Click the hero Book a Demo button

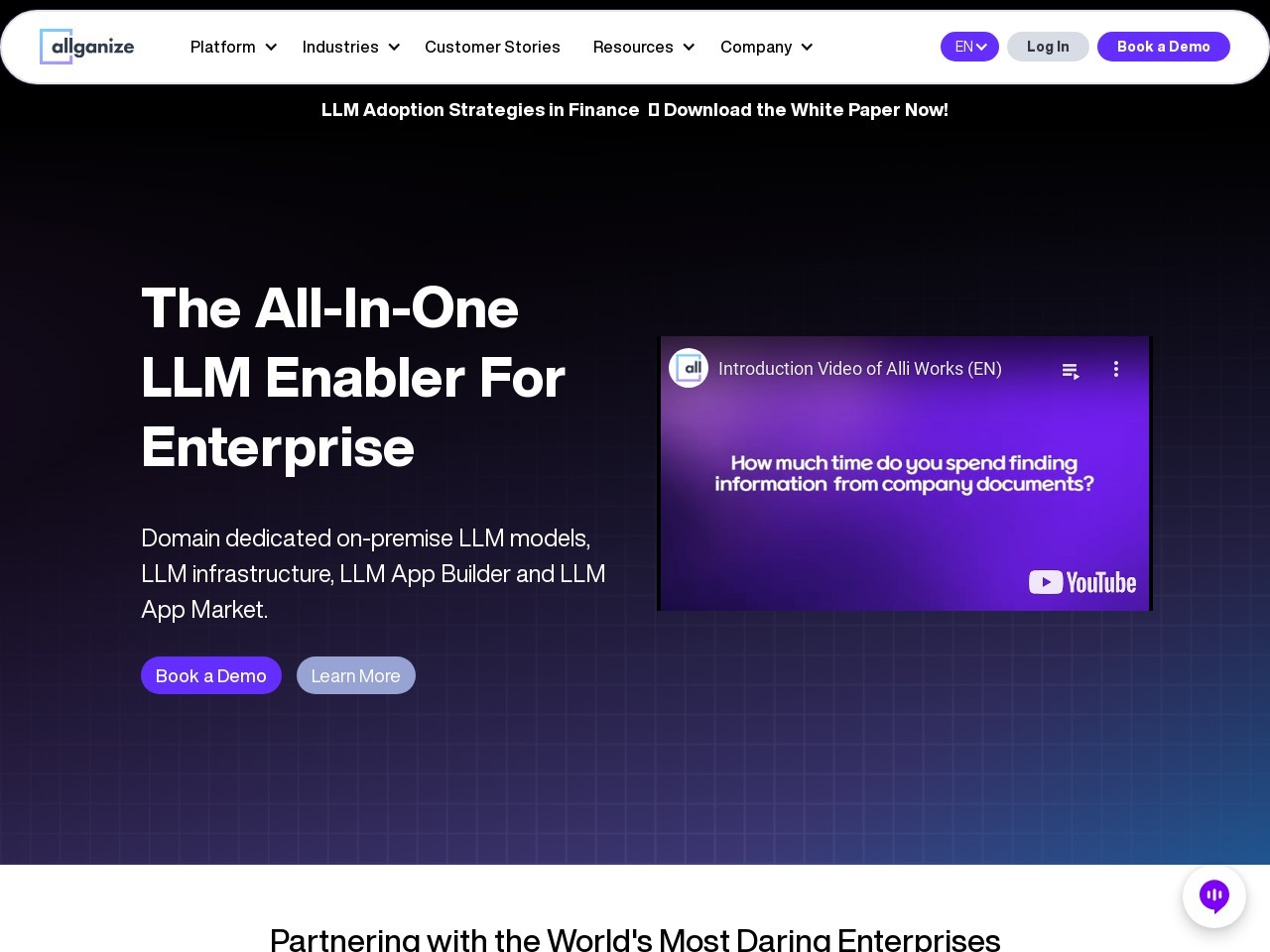tap(211, 675)
